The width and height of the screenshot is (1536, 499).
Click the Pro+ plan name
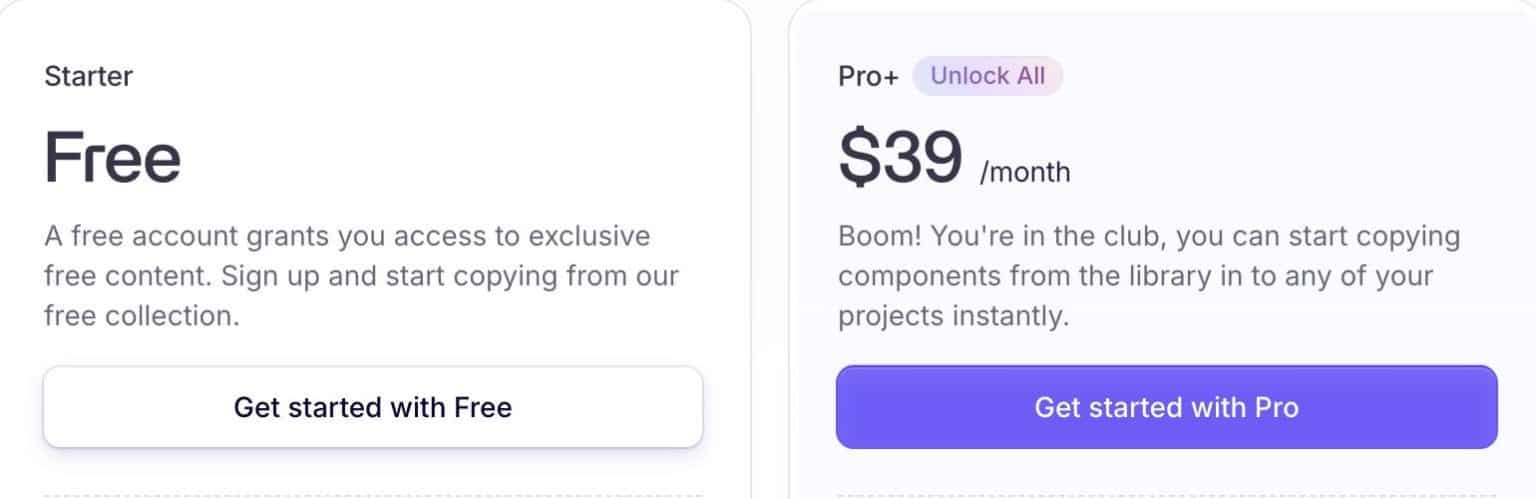(x=869, y=77)
